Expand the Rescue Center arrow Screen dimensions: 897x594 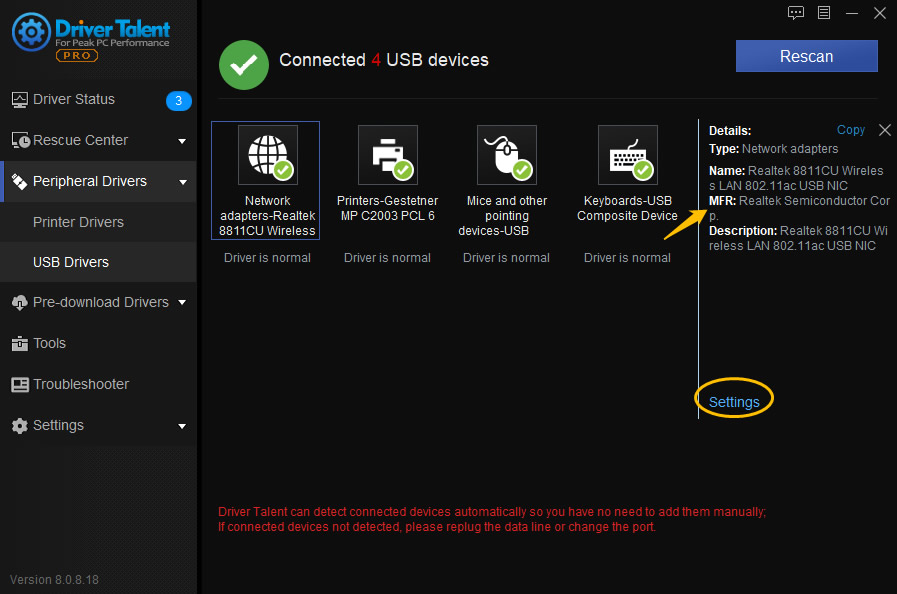click(182, 141)
